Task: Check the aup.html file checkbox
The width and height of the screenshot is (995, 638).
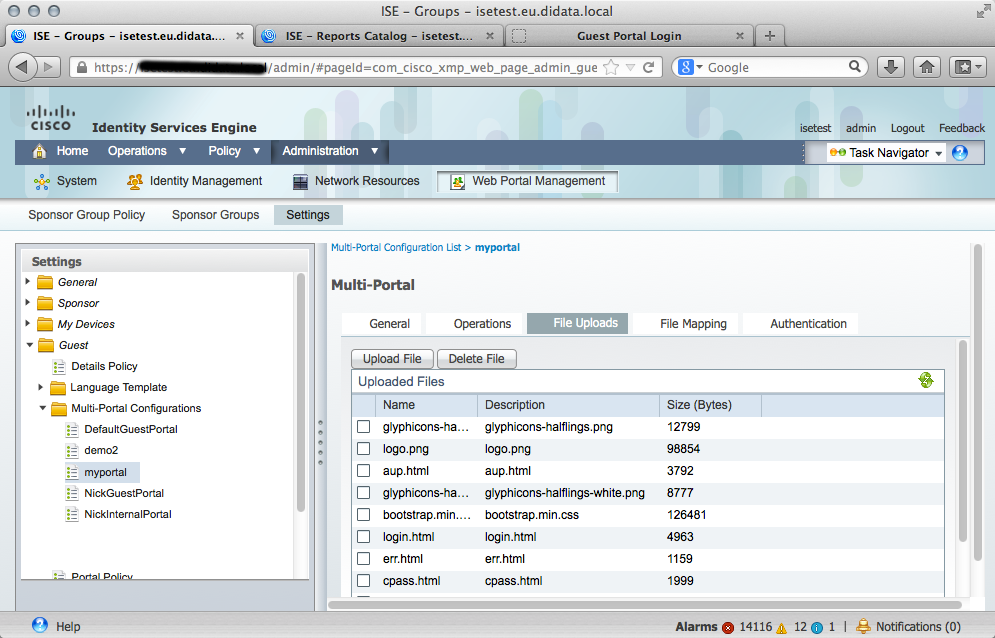Action: coord(364,471)
